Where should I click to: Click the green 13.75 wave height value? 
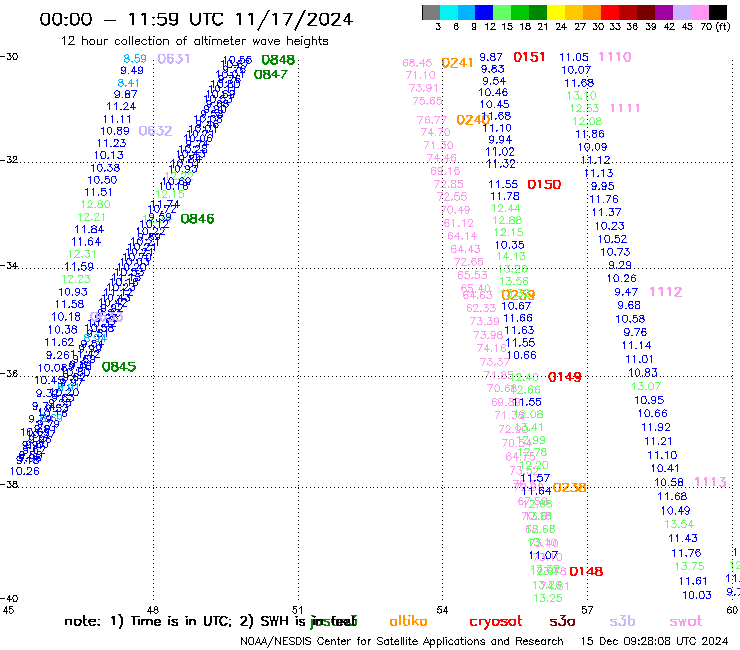coord(690,566)
